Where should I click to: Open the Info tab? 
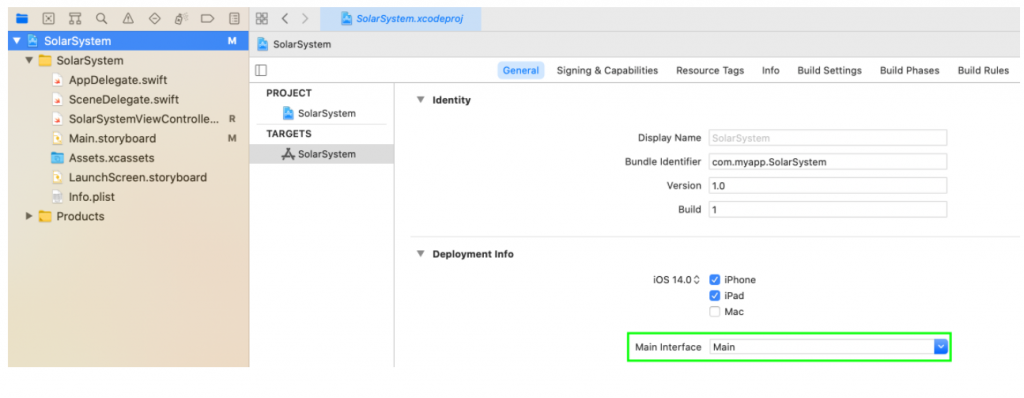(x=771, y=71)
